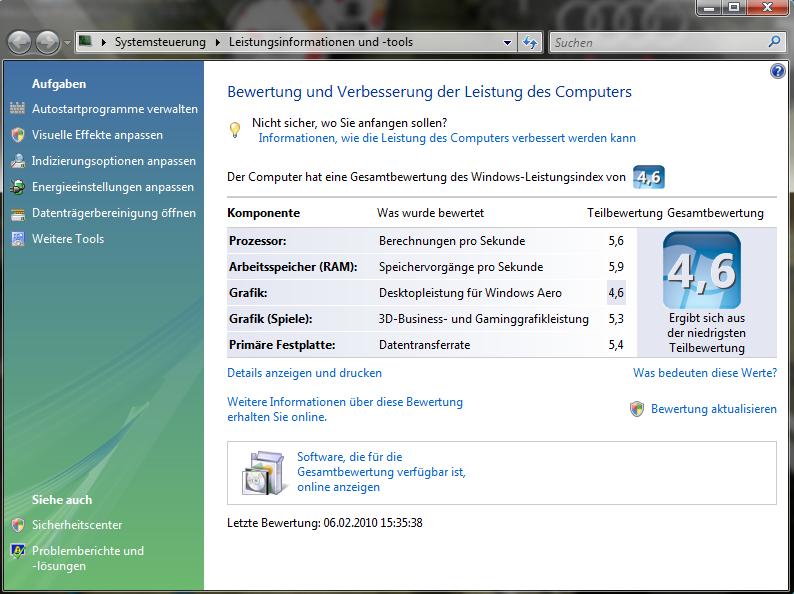Screen dimensions: 794x594
Task: Click Desktopleistung für Windows Aero text
Action: point(470,293)
